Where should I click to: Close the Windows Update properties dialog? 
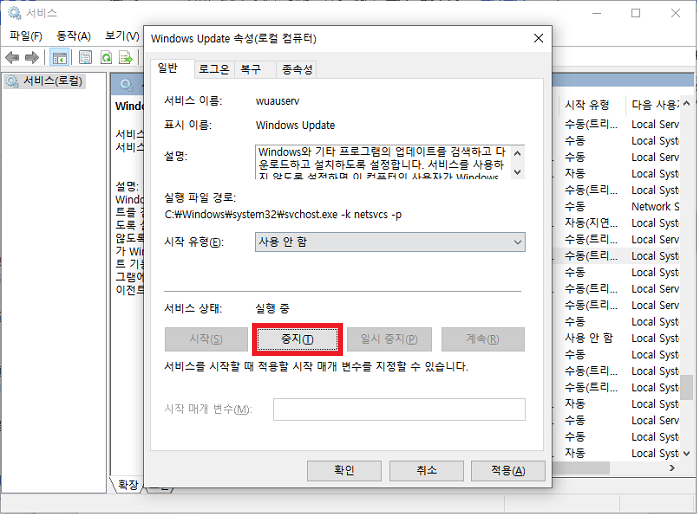coord(538,38)
